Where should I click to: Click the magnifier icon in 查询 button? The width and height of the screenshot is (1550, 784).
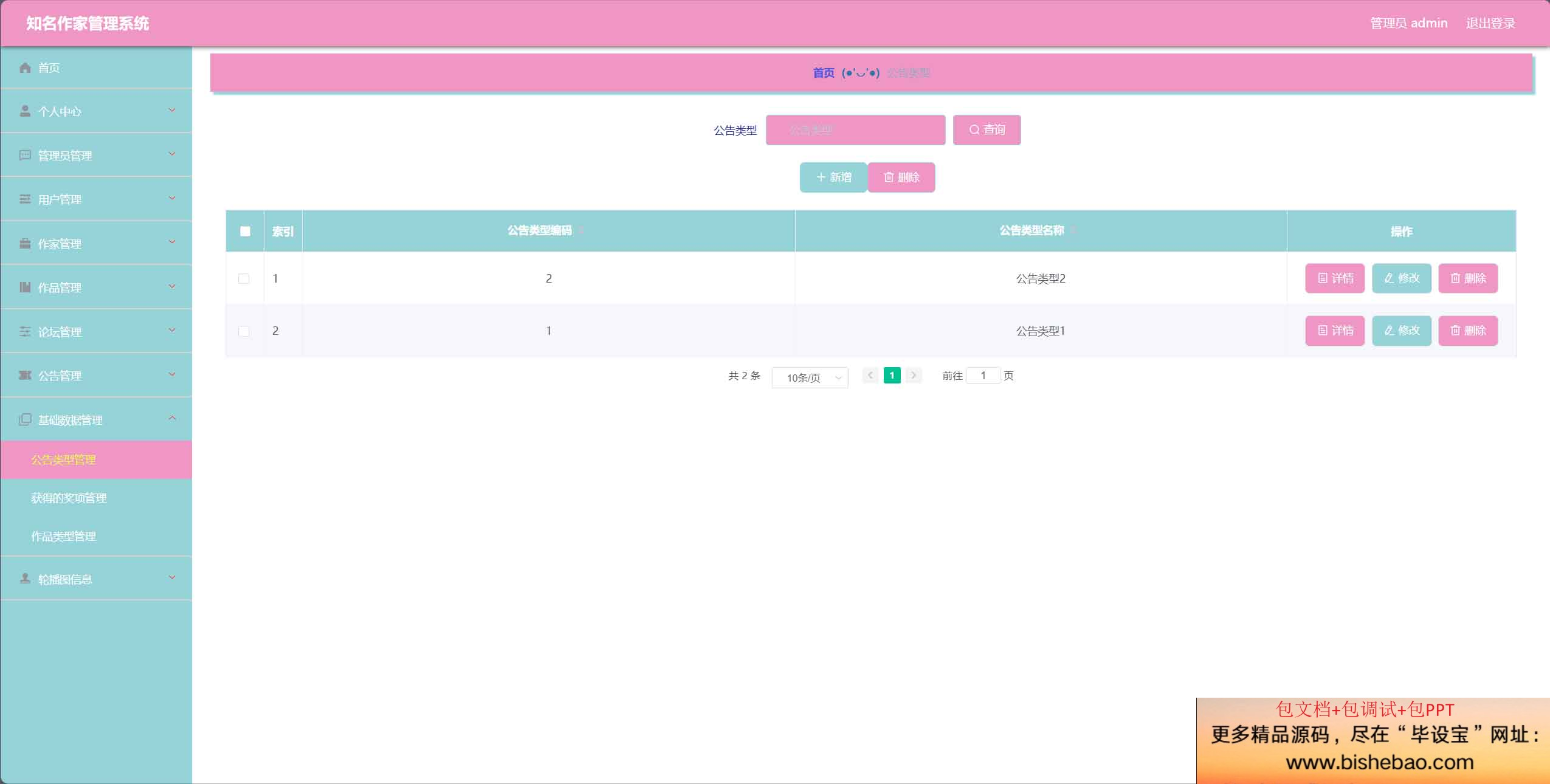coord(974,130)
